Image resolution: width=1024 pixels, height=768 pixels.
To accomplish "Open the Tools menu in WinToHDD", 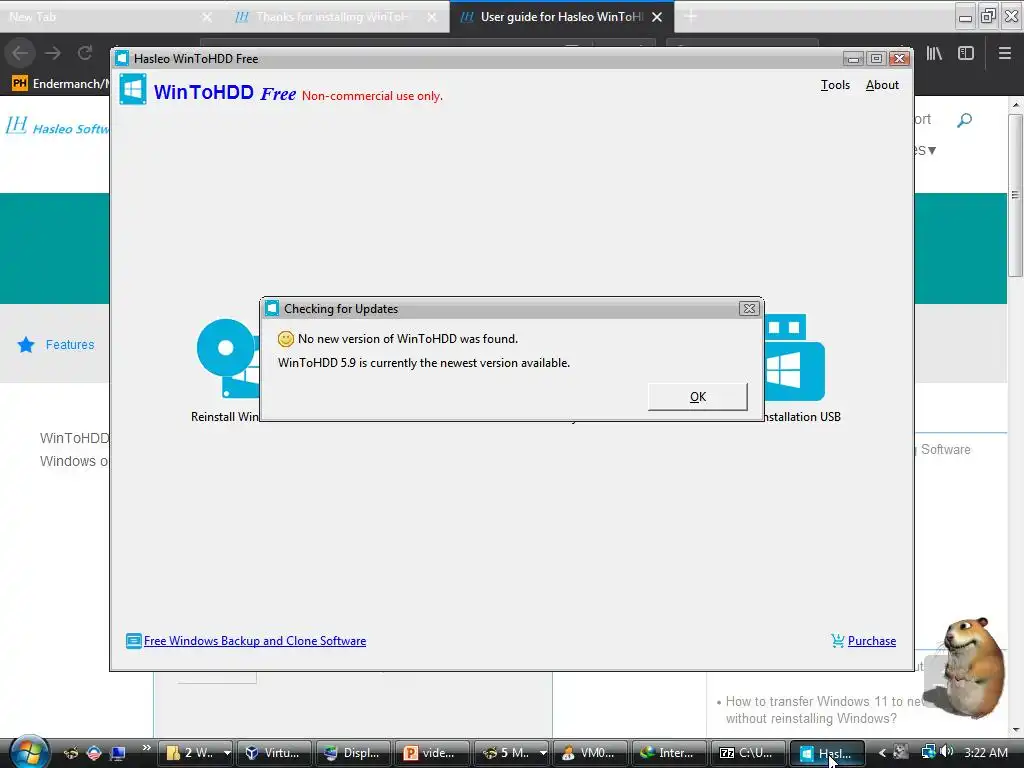I will click(x=835, y=85).
